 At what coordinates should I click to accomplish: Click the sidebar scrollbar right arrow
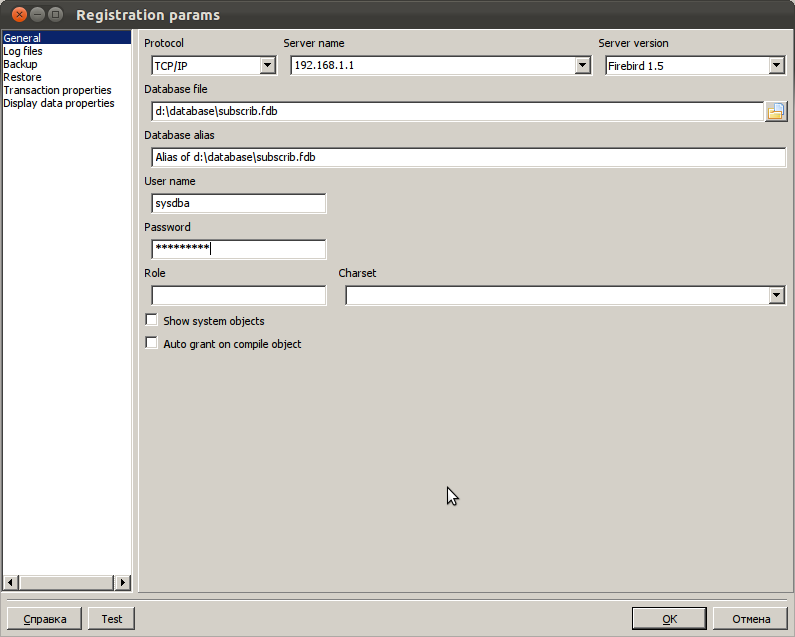click(123, 582)
